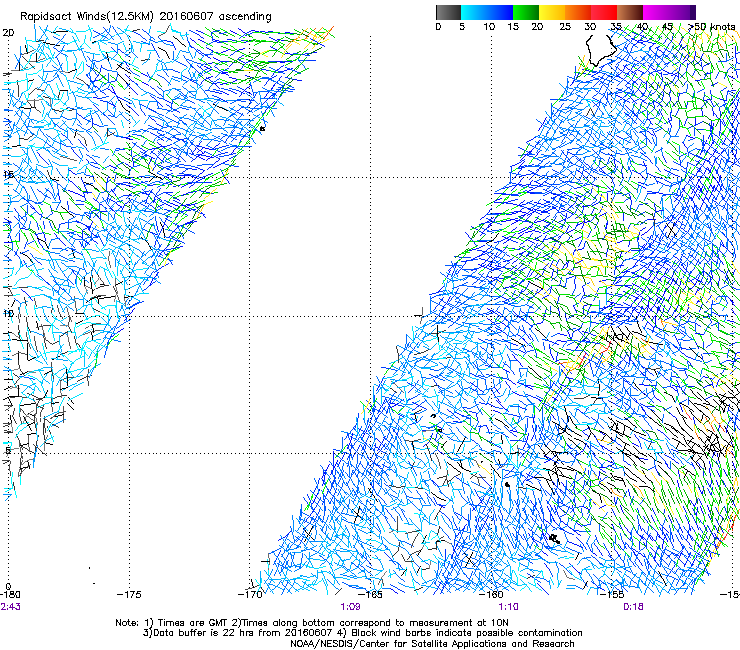Click the note 'Data buffer is 22 hrs from 20160607'
The height and width of the screenshot is (650, 740).
238,633
